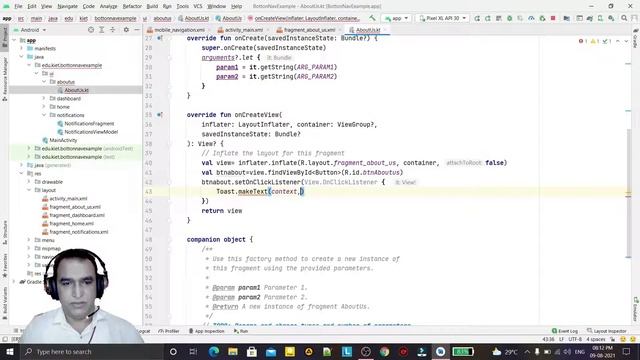Open Project panel gear options
Viewport: 640px width, 360px height.
point(126,30)
